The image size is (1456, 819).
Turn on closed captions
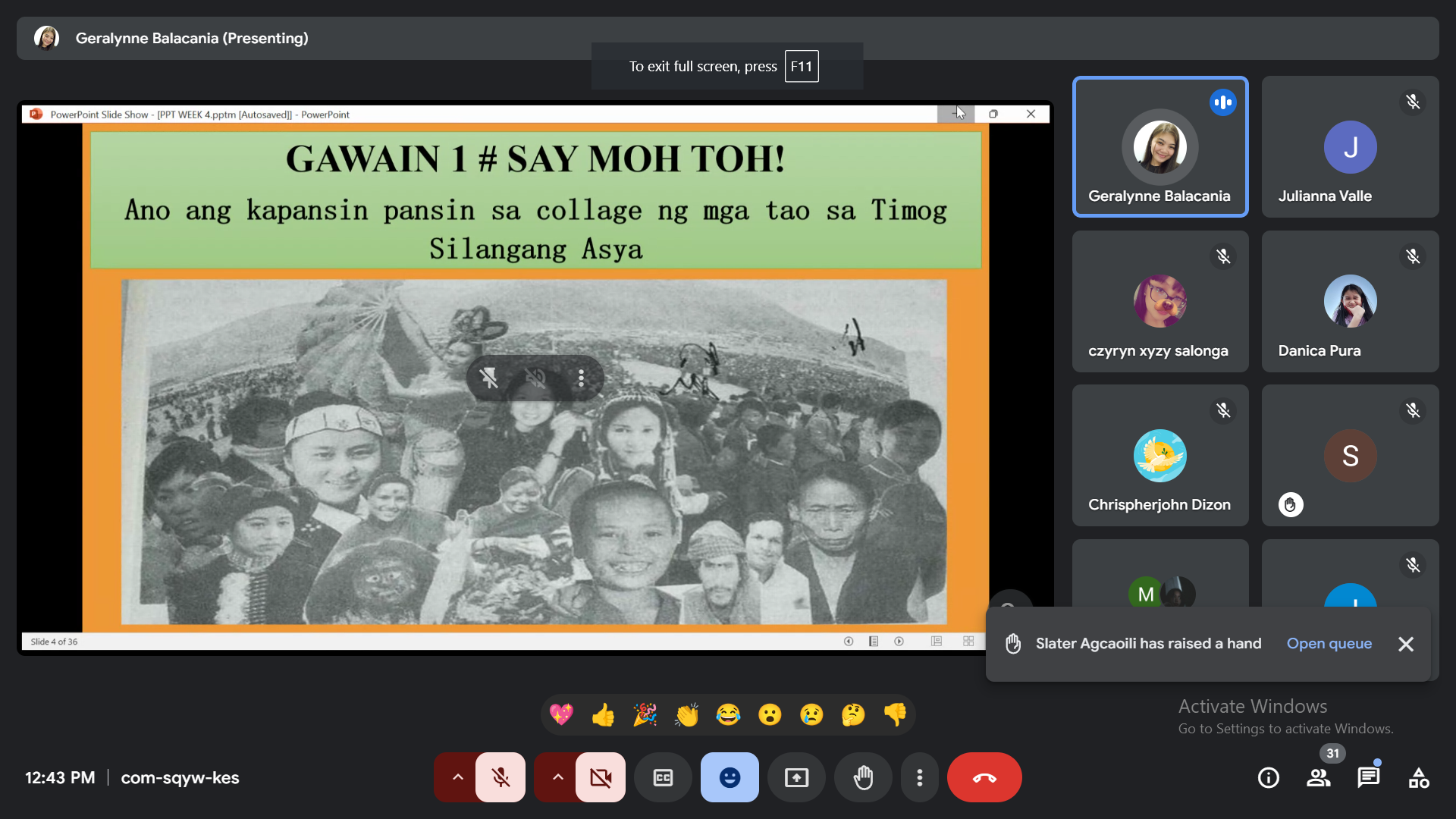coord(663,777)
